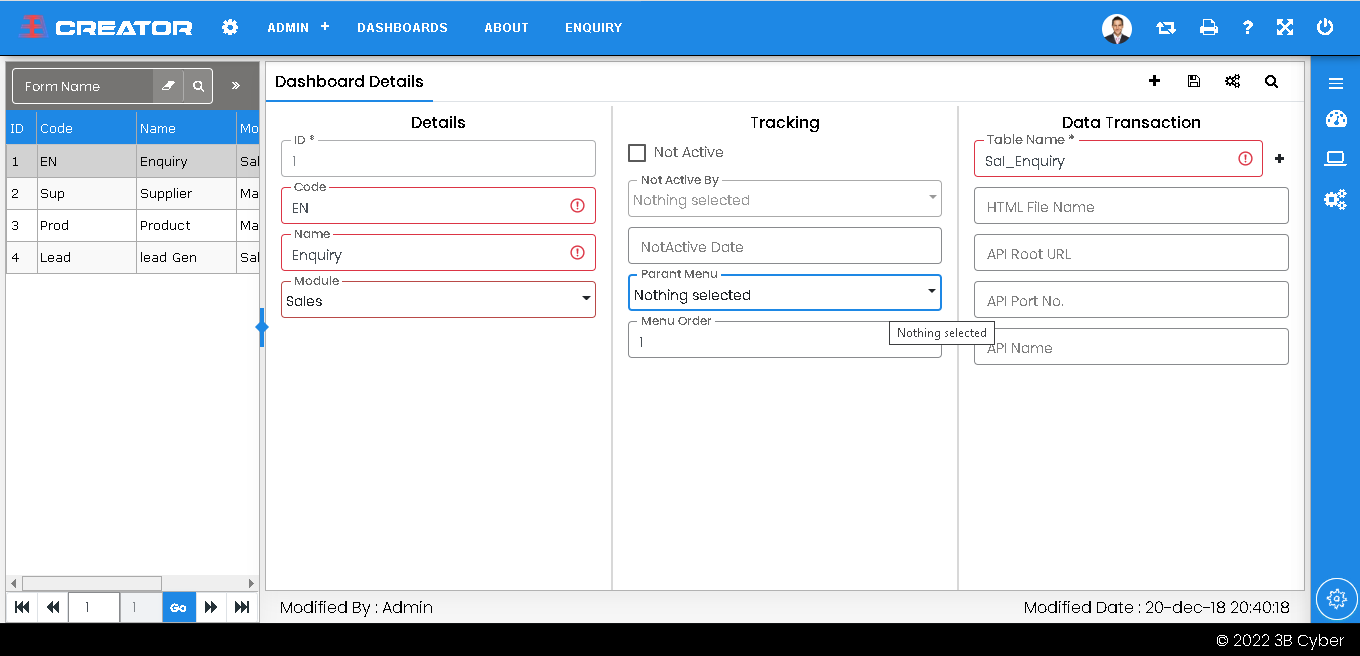Open the Parent Menu dropdown
Viewport: 1360px width, 656px height.
(785, 294)
